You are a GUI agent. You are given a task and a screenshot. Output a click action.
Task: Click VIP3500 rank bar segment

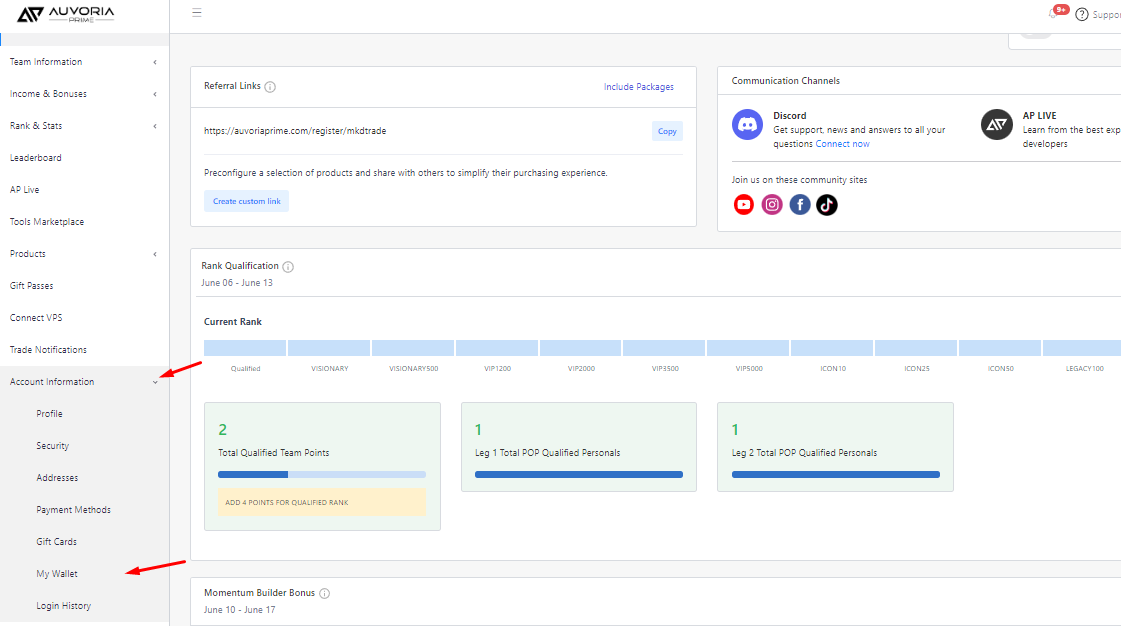[664, 348]
